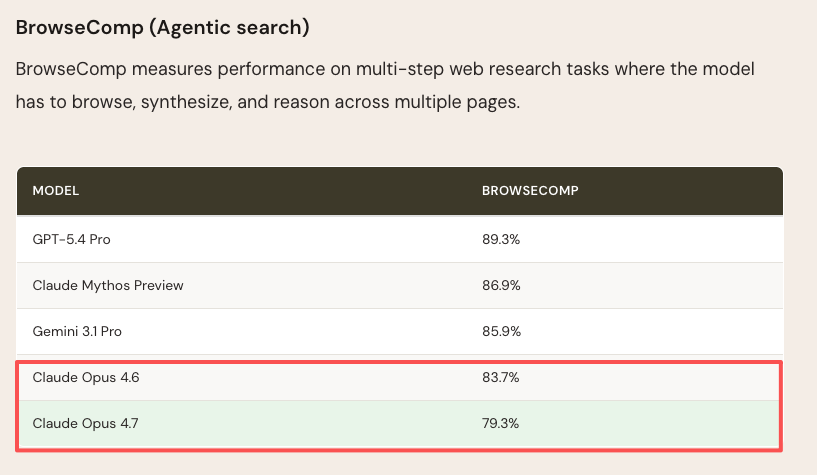Click the 85.9% score value

point(501,331)
